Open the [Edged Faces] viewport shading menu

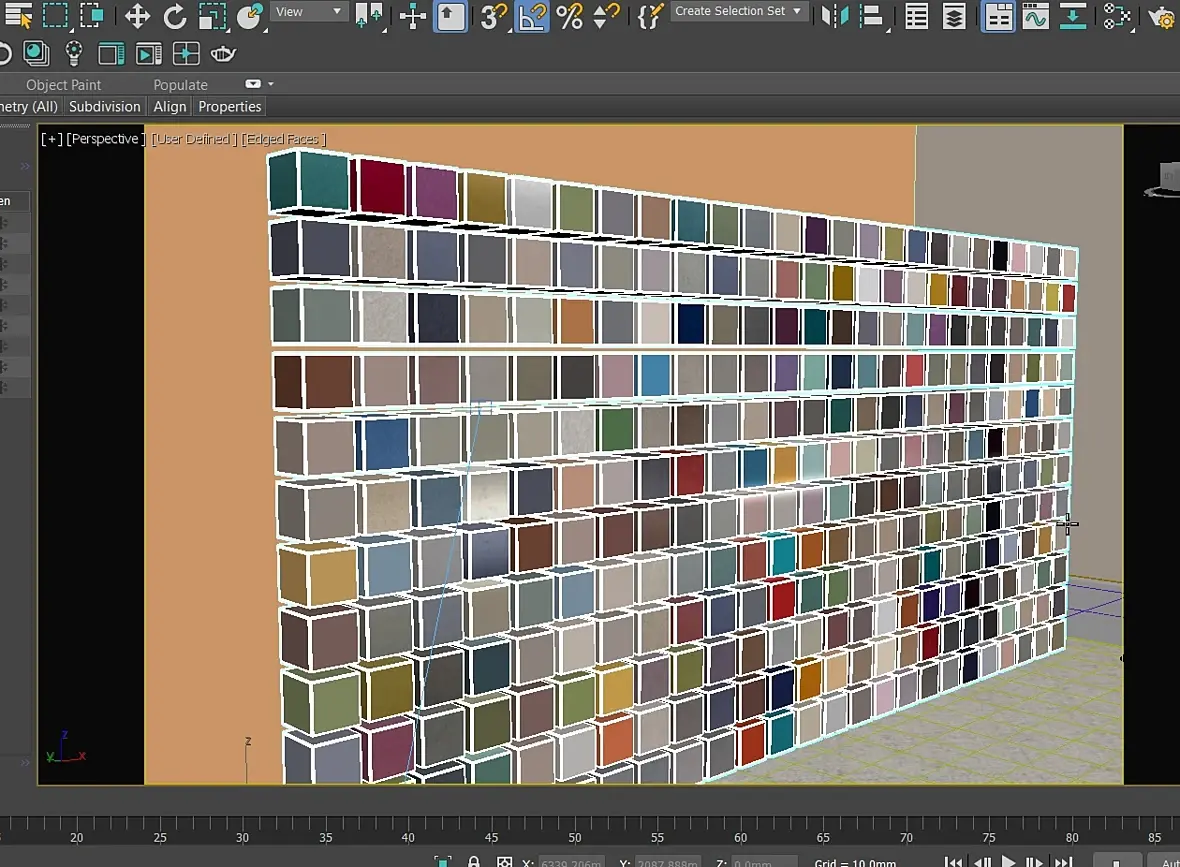[x=283, y=139]
